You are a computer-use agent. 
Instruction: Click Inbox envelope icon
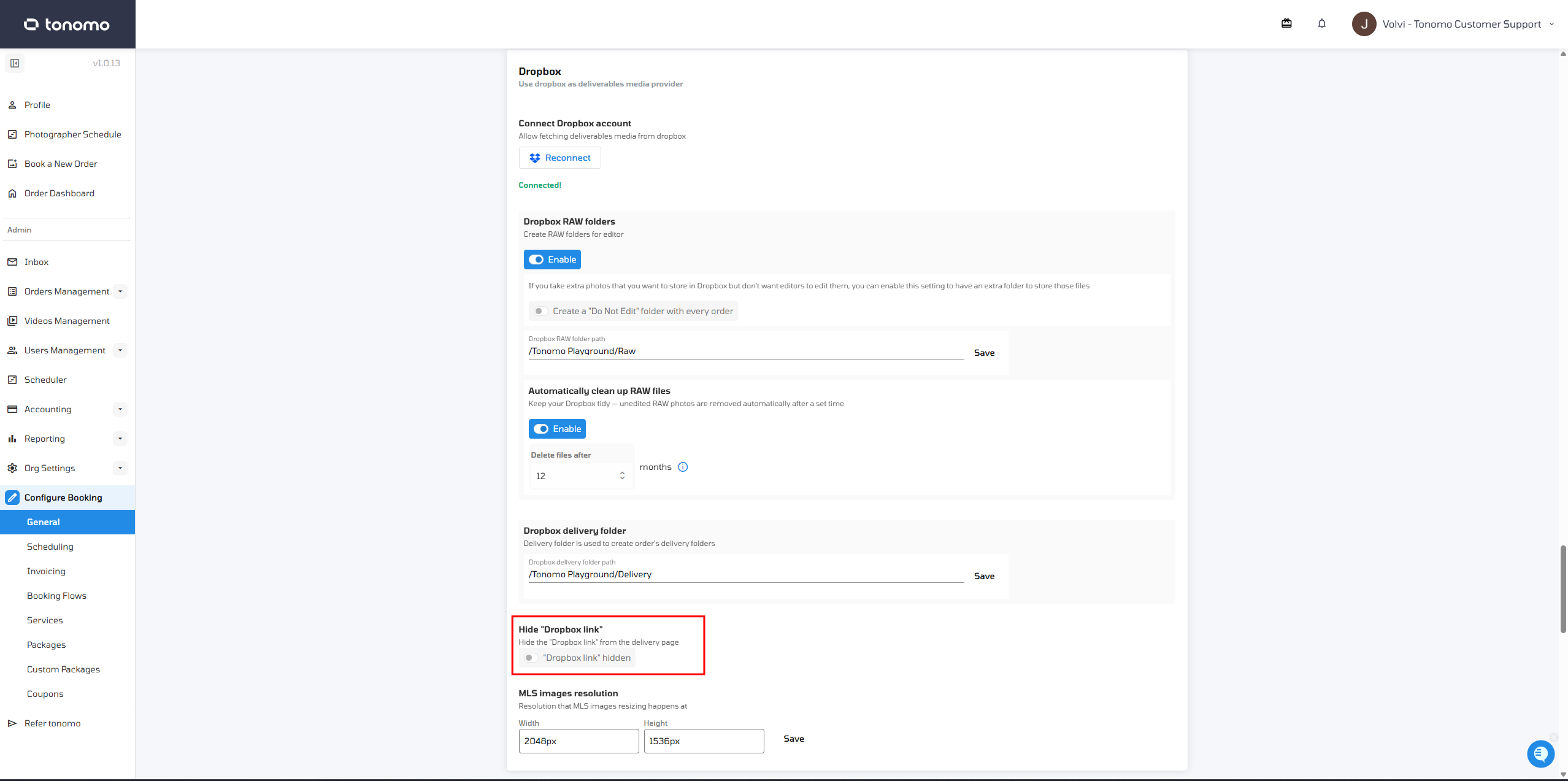point(12,262)
